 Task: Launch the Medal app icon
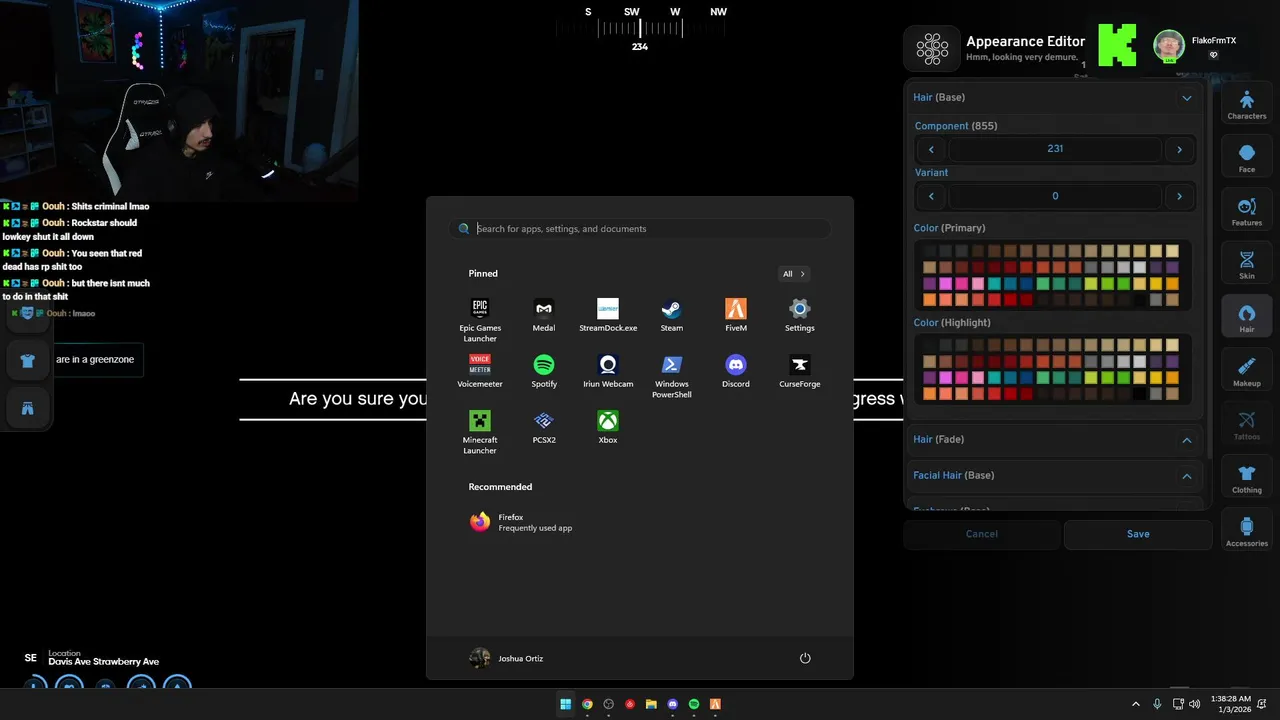pos(544,314)
